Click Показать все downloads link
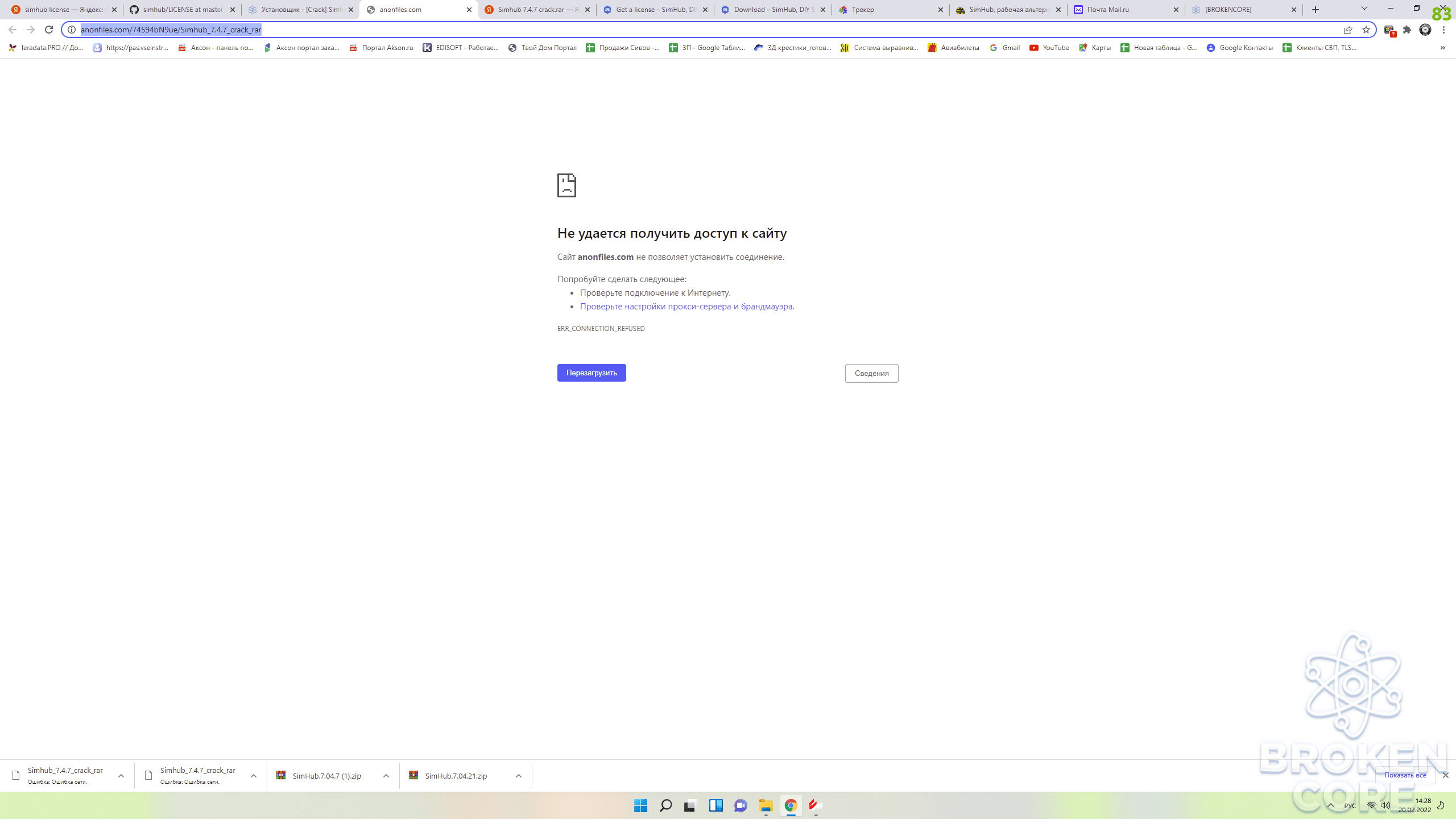This screenshot has width=1456, height=819. coord(1405,775)
